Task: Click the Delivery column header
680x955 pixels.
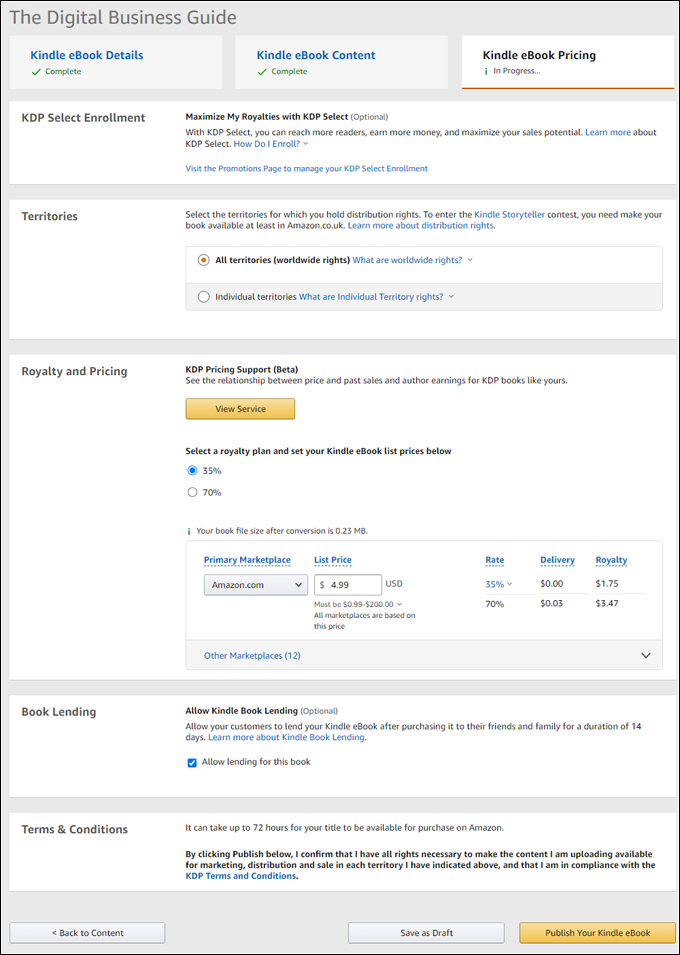Action: point(558,560)
